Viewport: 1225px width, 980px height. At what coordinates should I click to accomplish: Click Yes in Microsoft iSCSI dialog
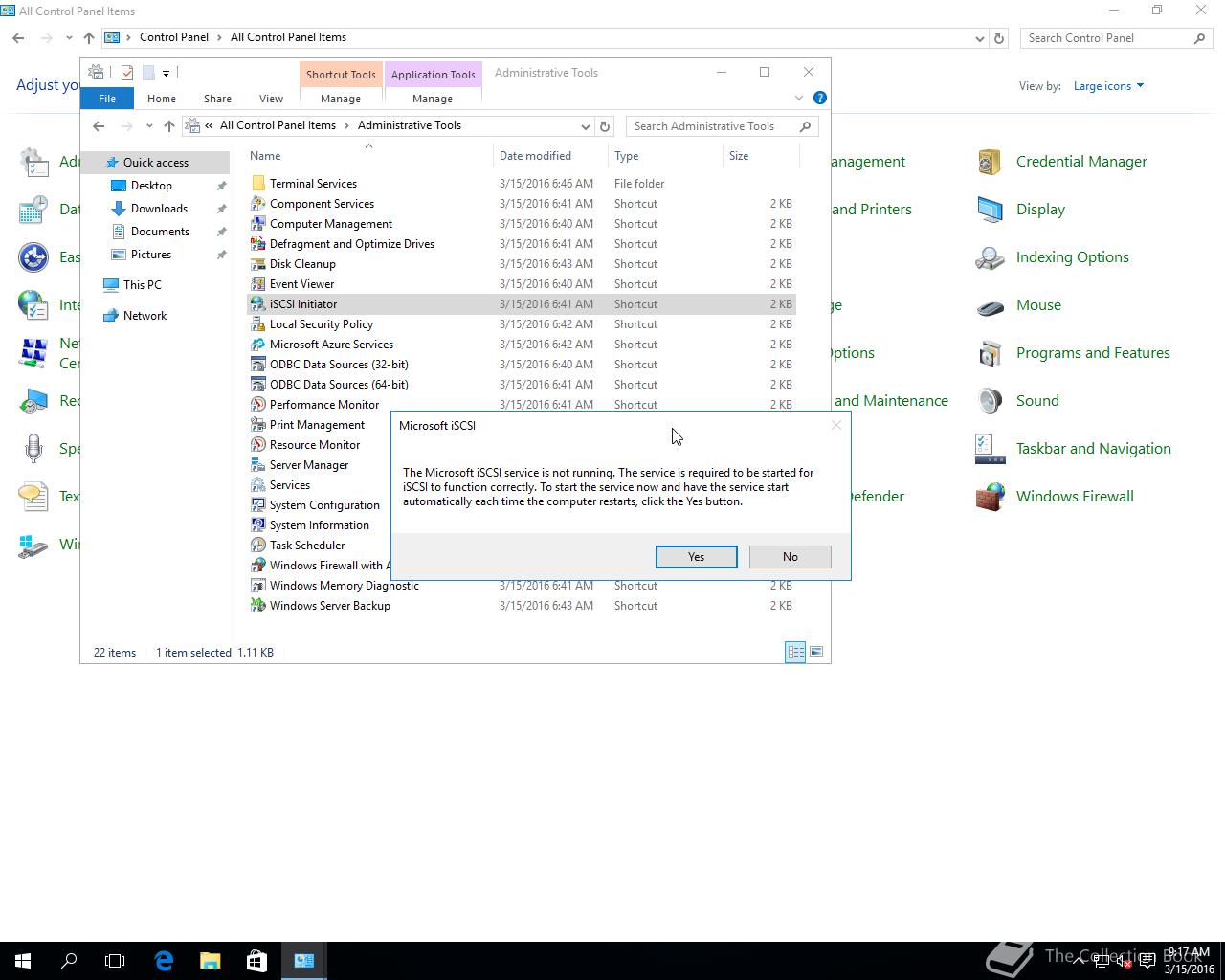(696, 557)
